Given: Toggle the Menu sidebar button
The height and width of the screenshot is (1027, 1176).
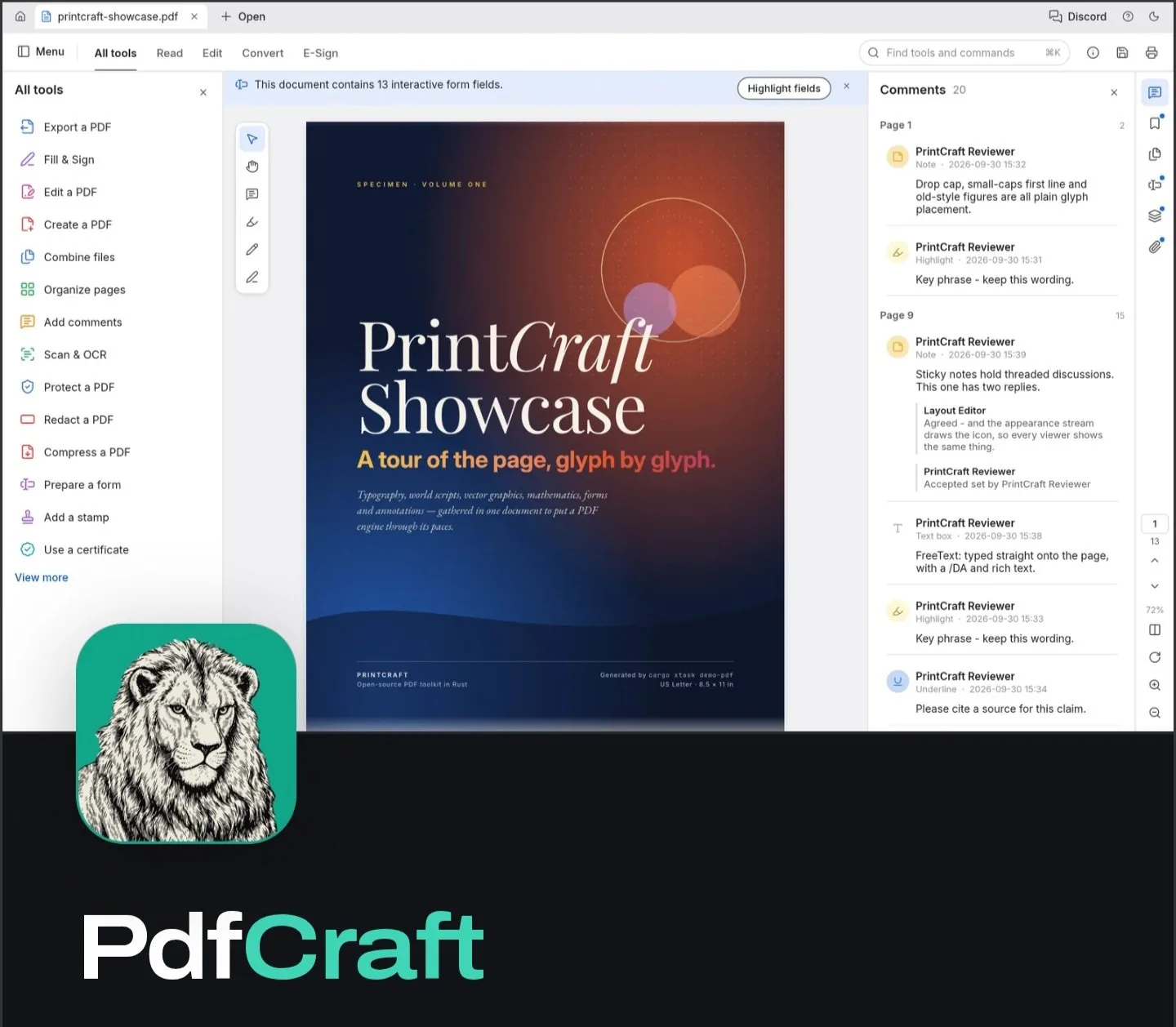Looking at the screenshot, I should tap(41, 51).
